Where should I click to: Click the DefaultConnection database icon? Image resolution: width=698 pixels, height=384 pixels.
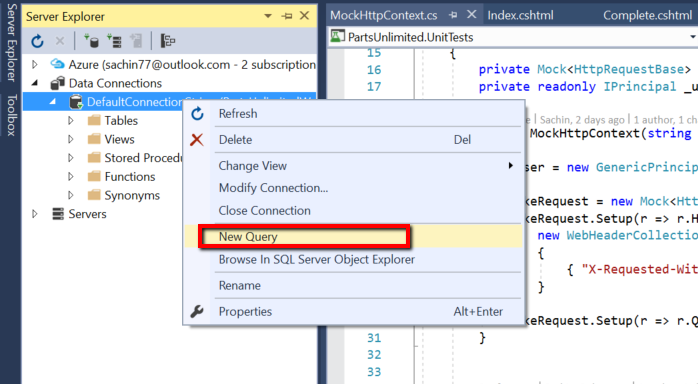point(76,102)
